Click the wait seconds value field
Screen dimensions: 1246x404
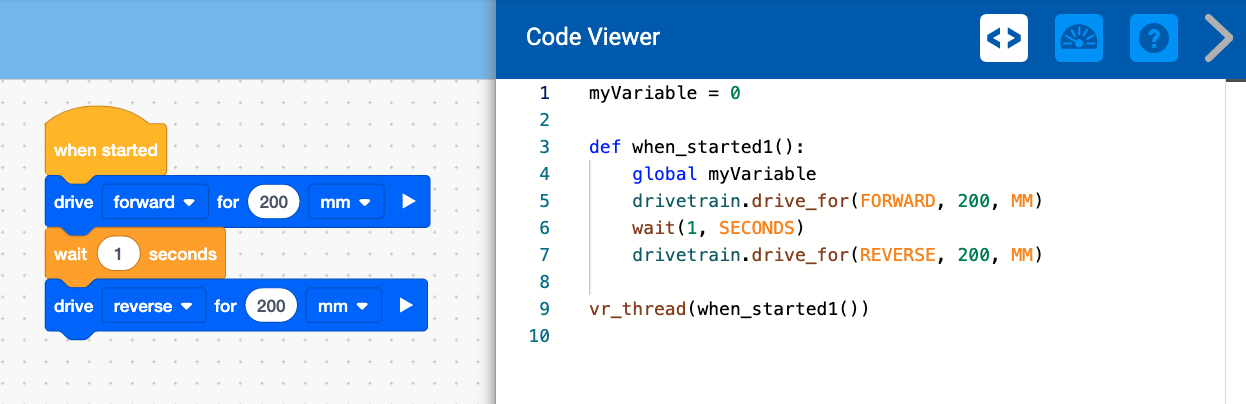pyautogui.click(x=118, y=254)
